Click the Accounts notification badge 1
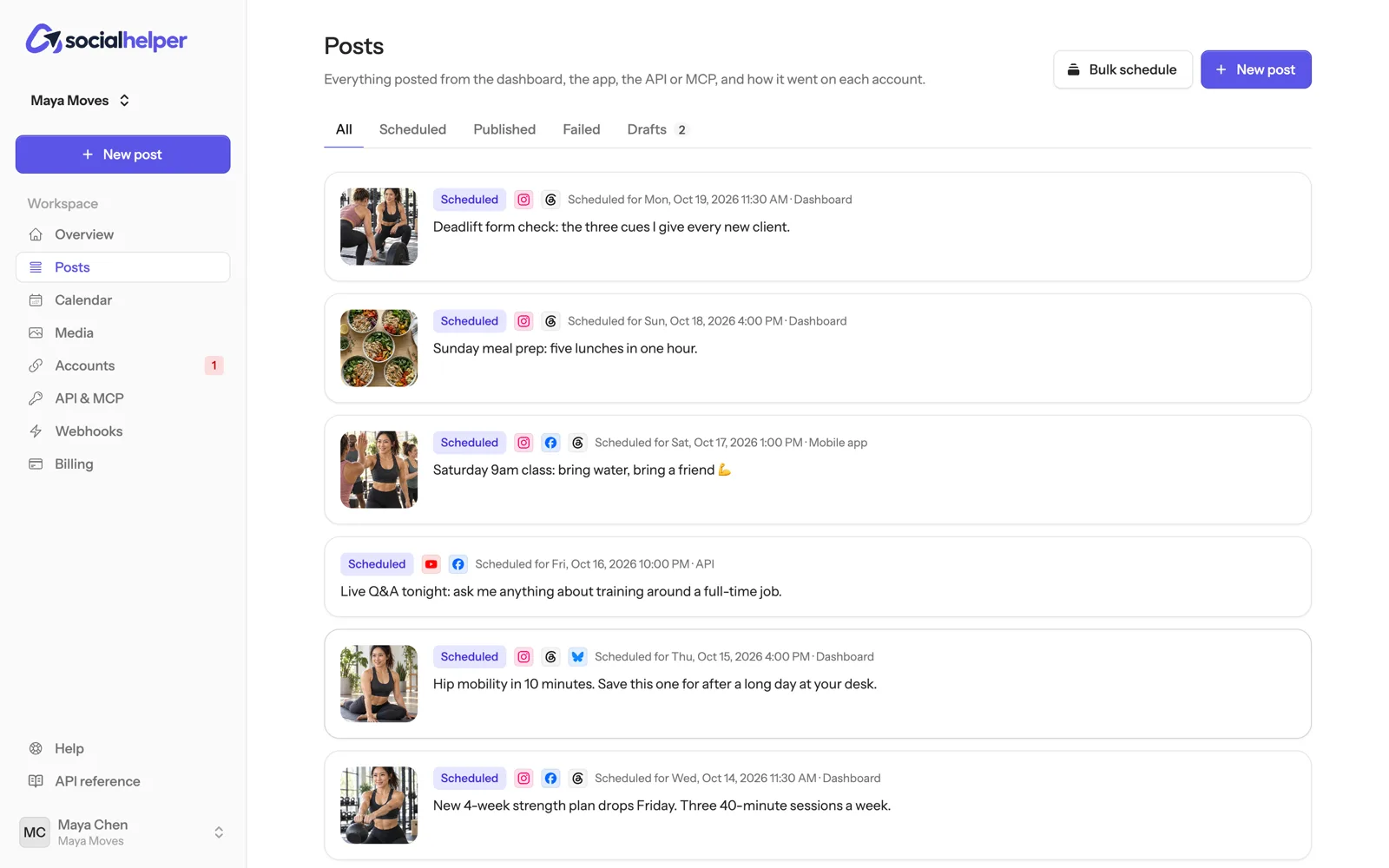The image size is (1389, 868). [214, 365]
